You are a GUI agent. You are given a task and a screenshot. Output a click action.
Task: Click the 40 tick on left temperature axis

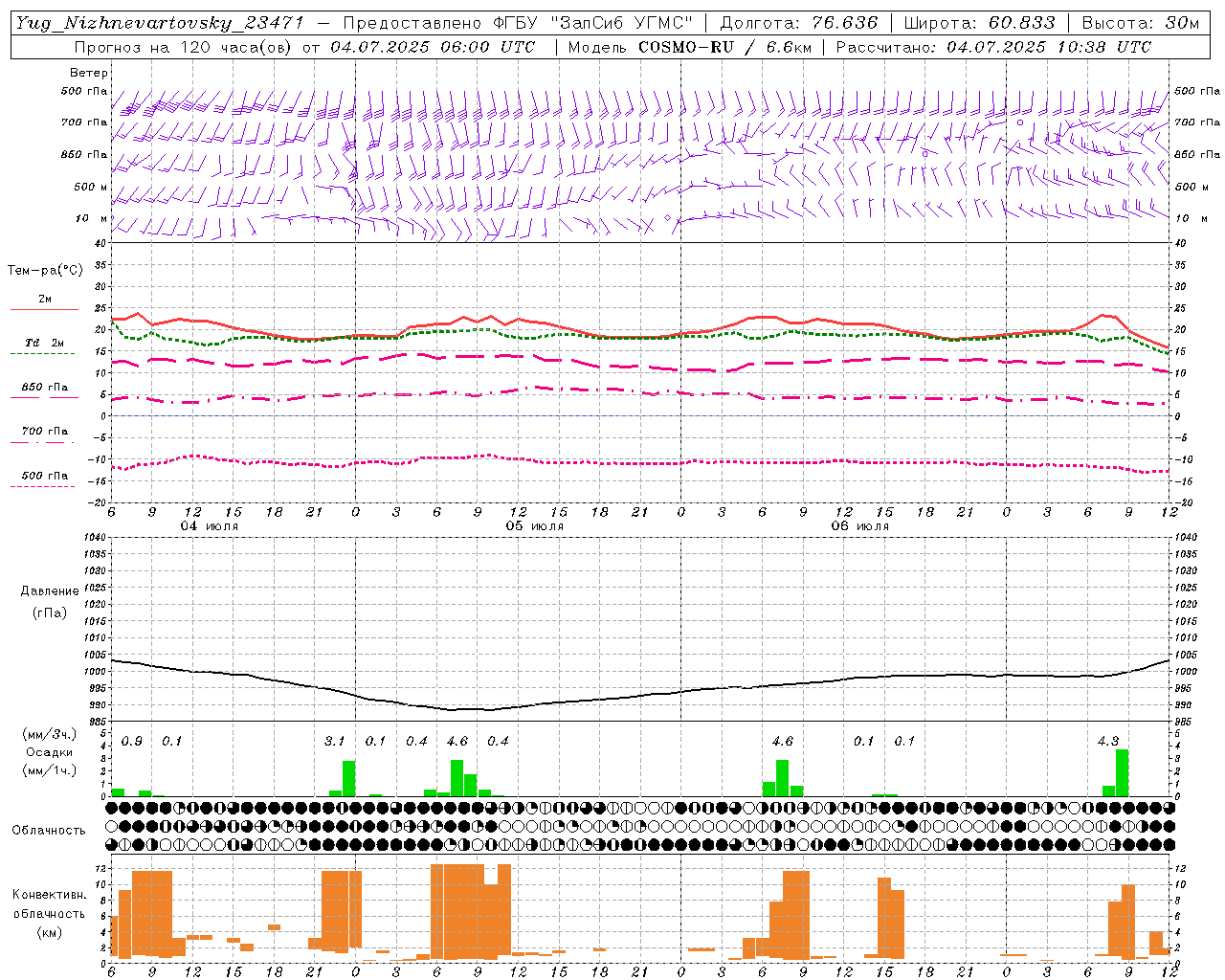coord(102,244)
